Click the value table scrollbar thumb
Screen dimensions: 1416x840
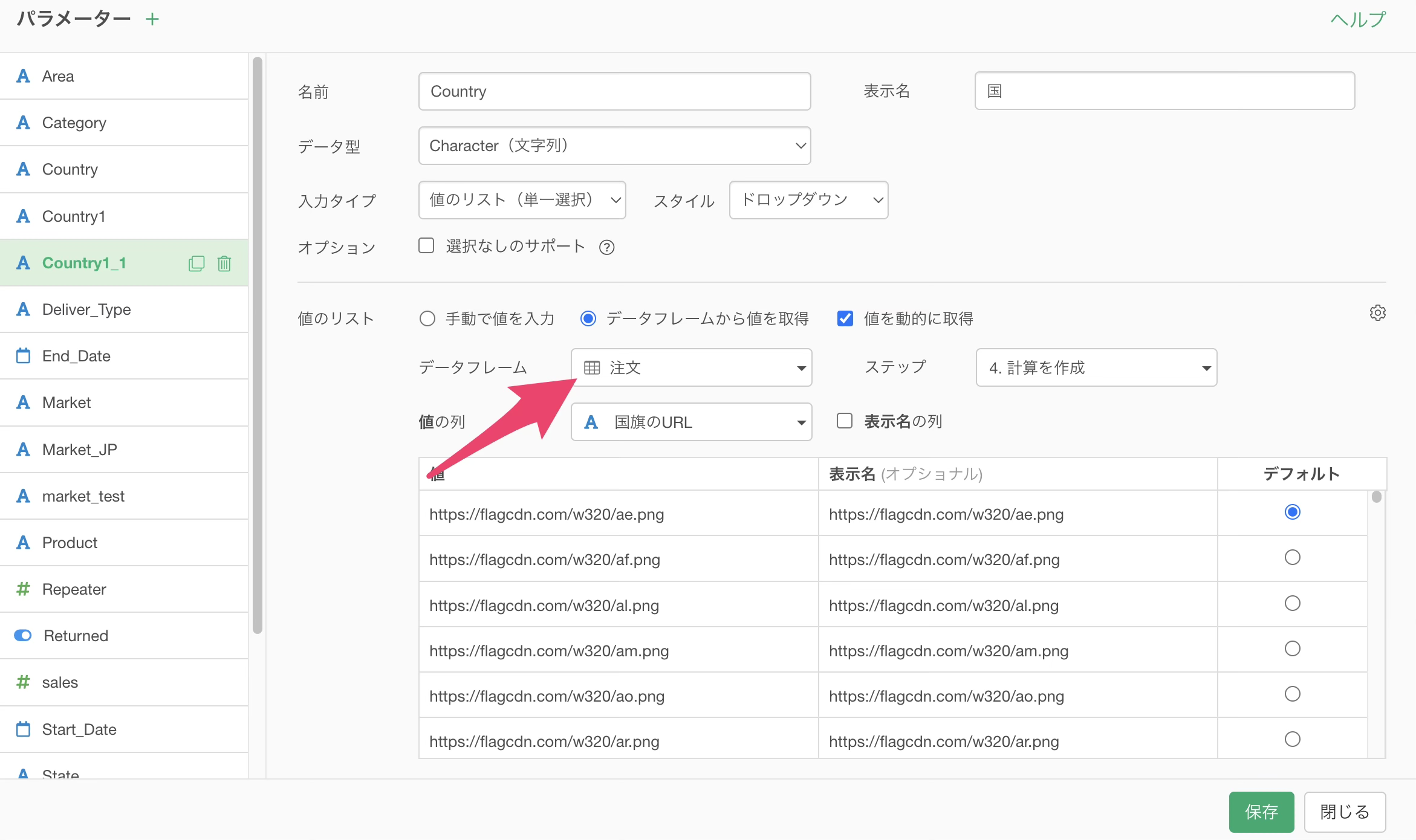(1377, 497)
